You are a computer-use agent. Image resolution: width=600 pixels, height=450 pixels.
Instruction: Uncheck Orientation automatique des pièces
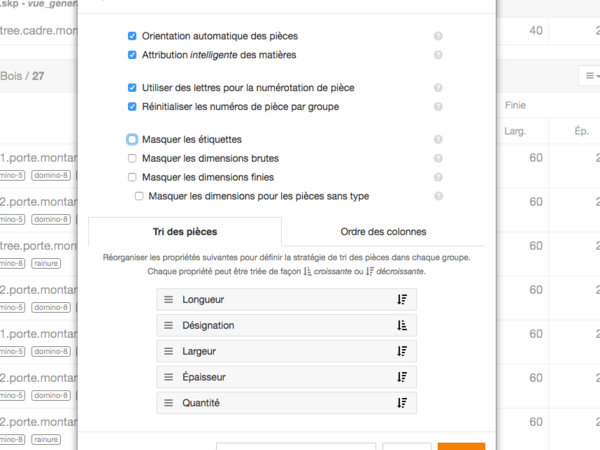click(132, 36)
